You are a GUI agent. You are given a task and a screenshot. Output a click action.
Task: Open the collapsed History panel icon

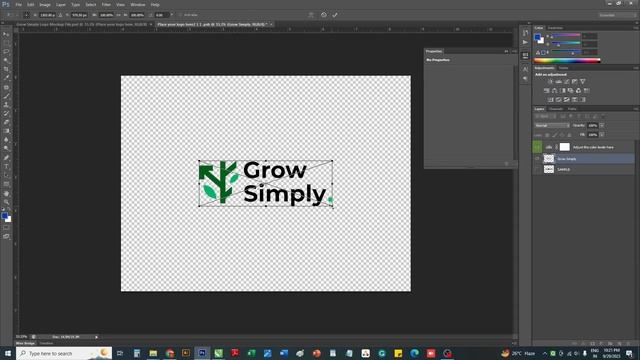[x=525, y=33]
